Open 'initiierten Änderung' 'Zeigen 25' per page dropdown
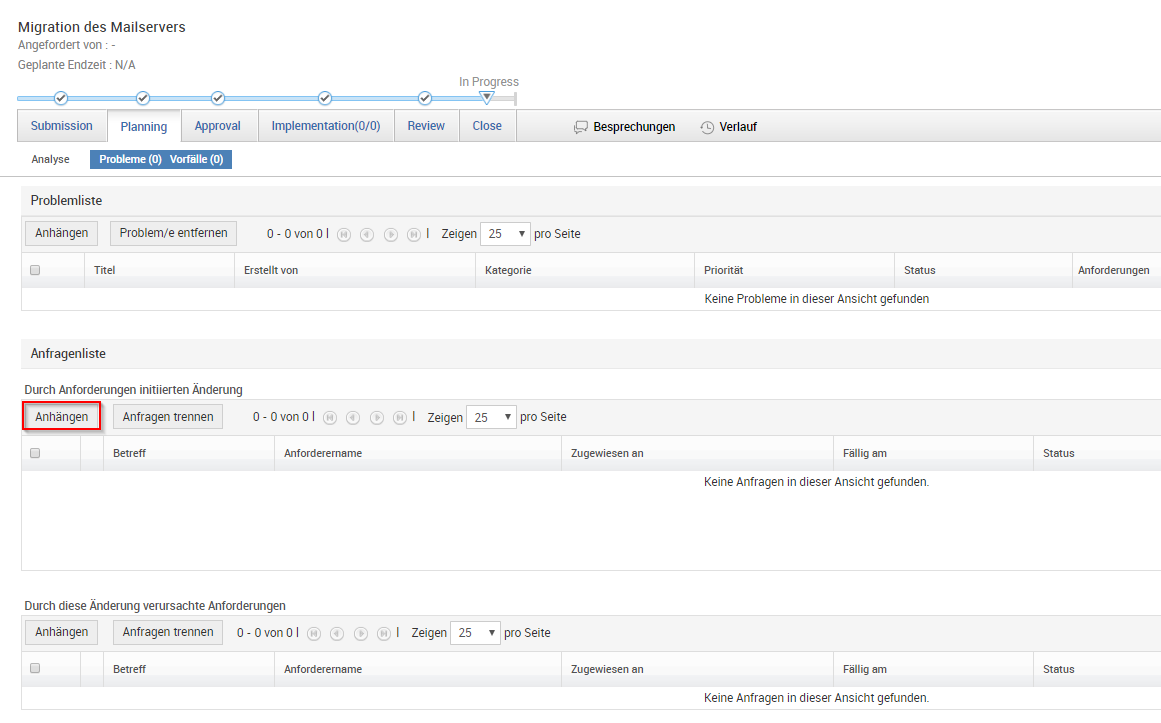 [x=491, y=418]
